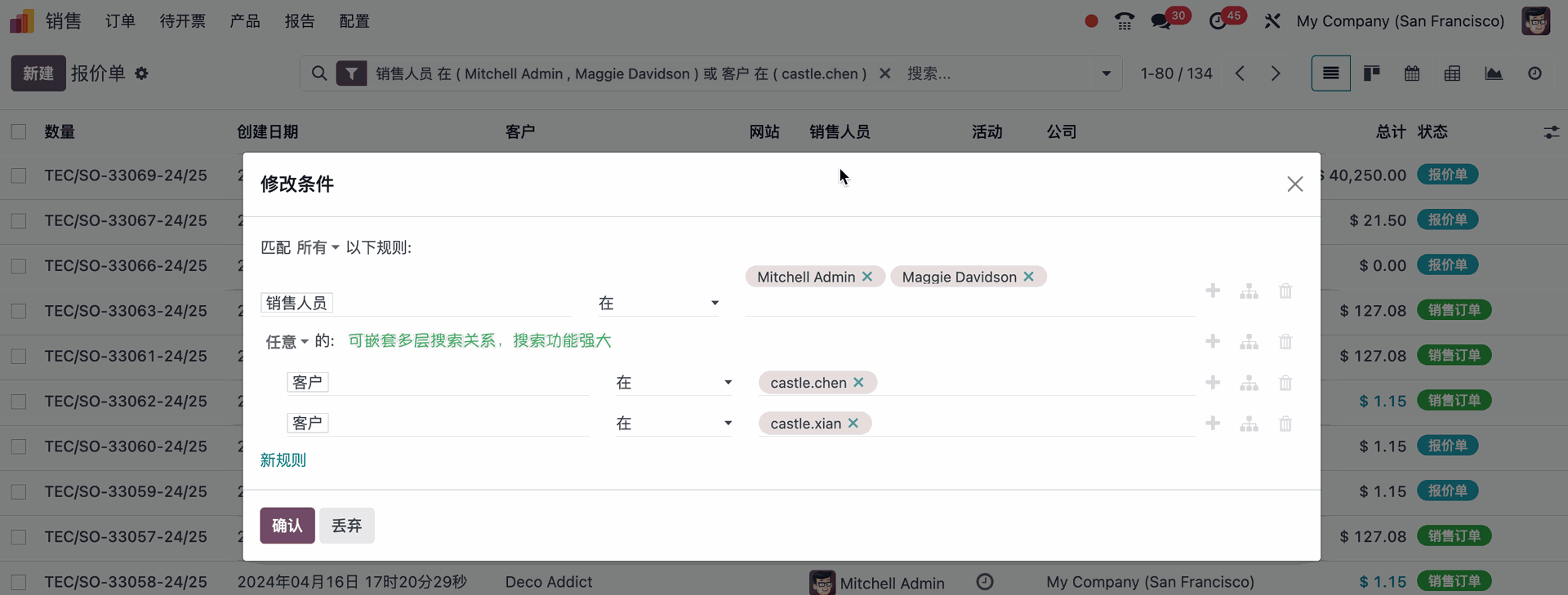Add new rule after salesperson row

[x=1213, y=291]
